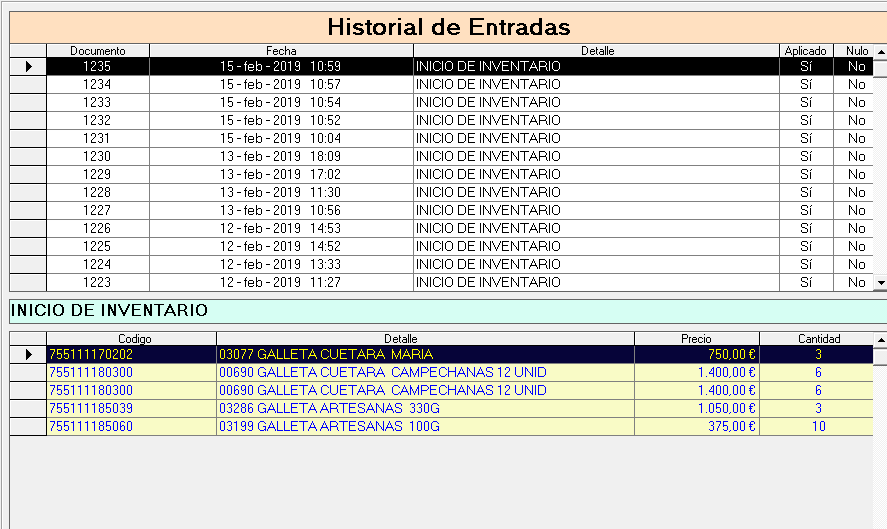Screen dimensions: 887x529
Task: Select document 1234 row
Action: coord(97,84)
